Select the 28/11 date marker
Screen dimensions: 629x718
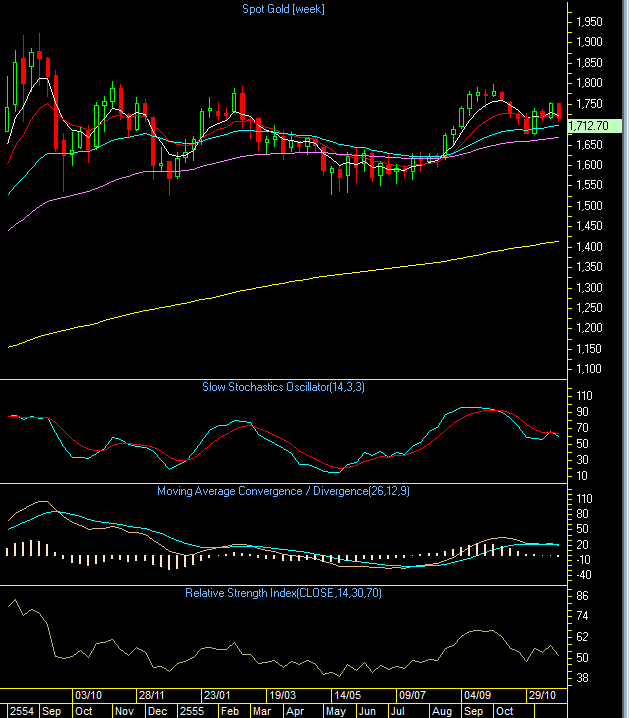tap(152, 695)
